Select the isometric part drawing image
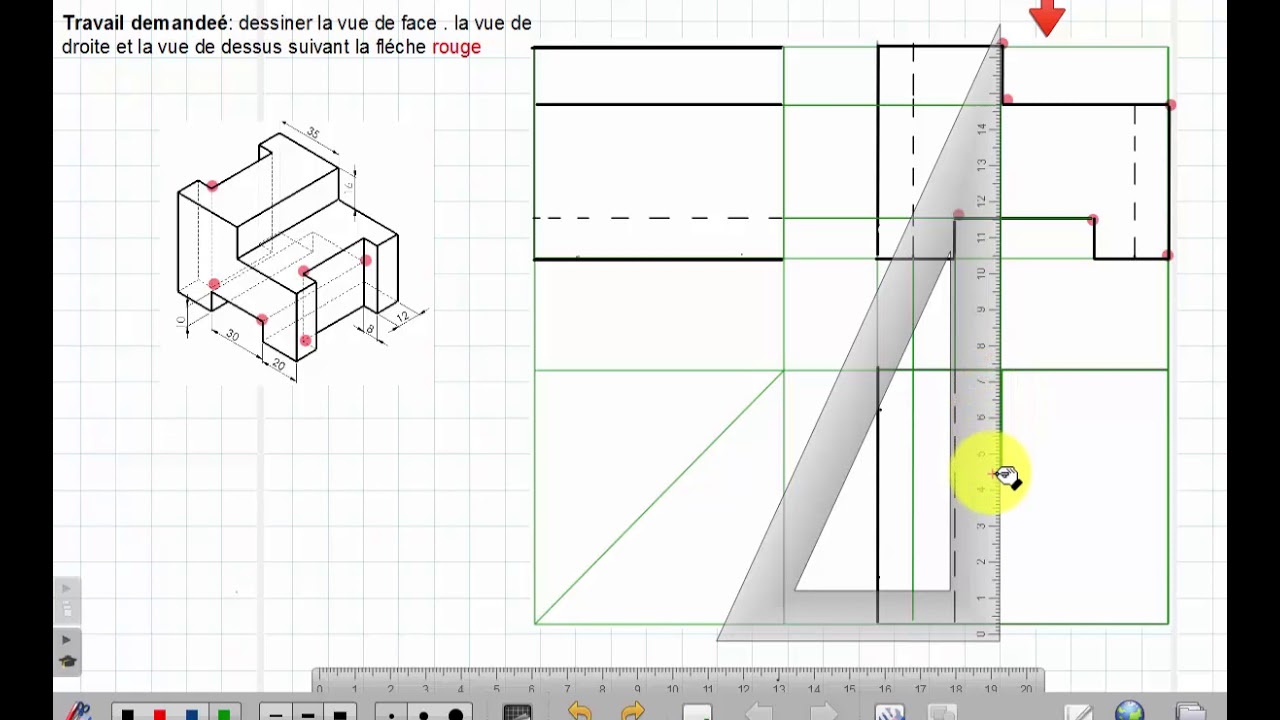This screenshot has width=1280, height=720. coord(299,252)
